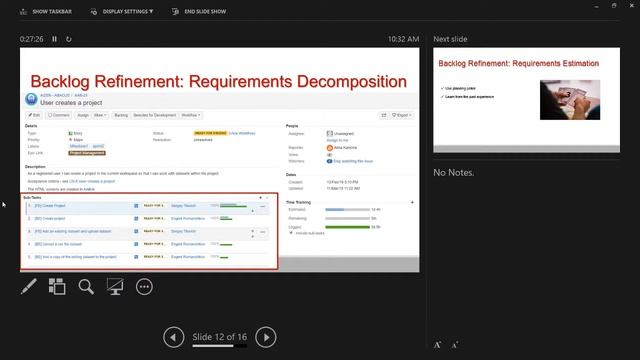The image size is (640, 360).
Task: Click SHOW TASKBAR option
Action: click(46, 11)
